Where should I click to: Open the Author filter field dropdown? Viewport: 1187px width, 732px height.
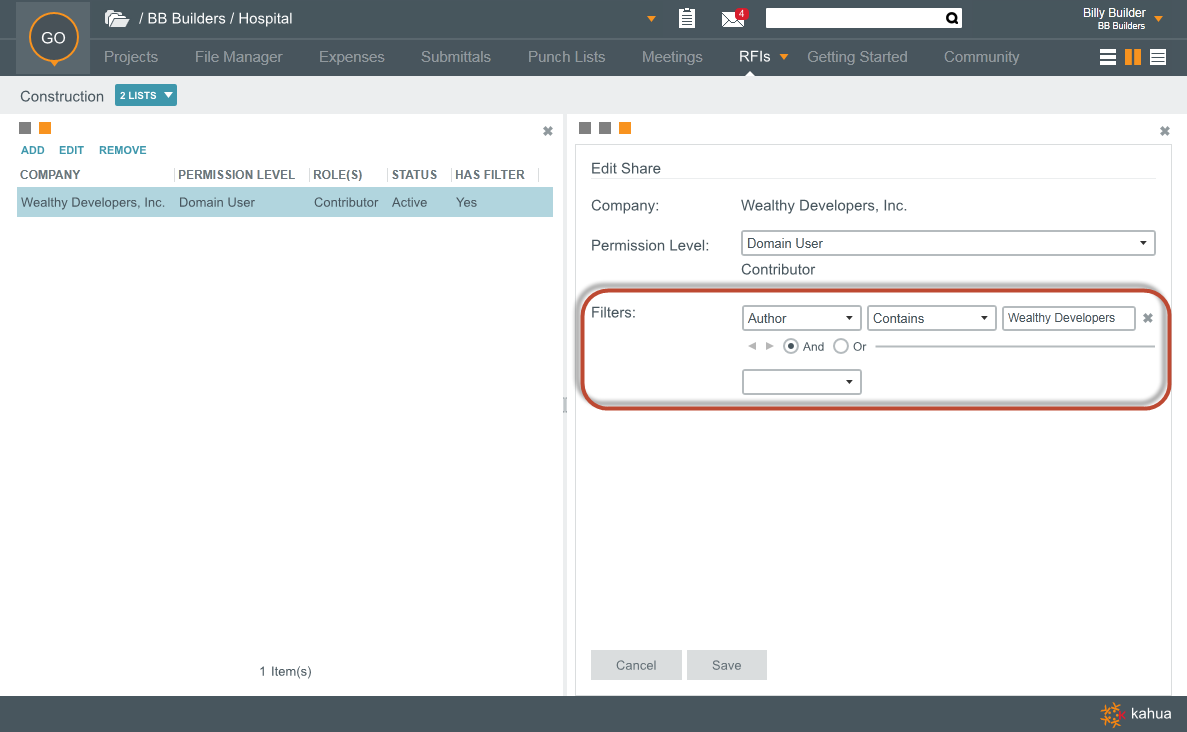click(x=801, y=318)
